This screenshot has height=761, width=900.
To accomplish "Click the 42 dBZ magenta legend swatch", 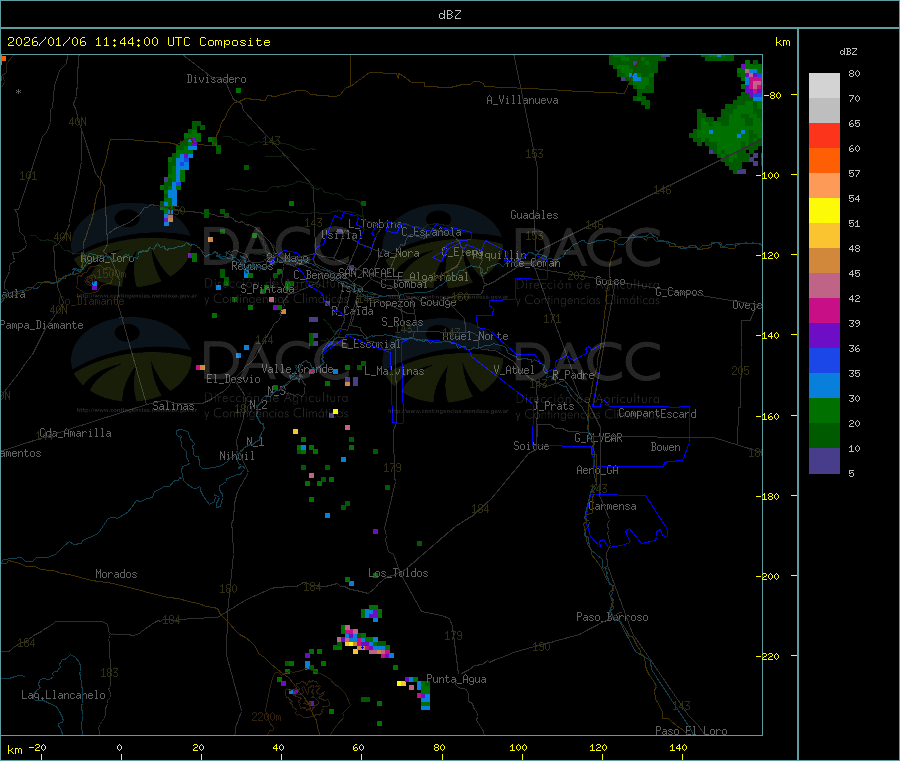I will (824, 310).
